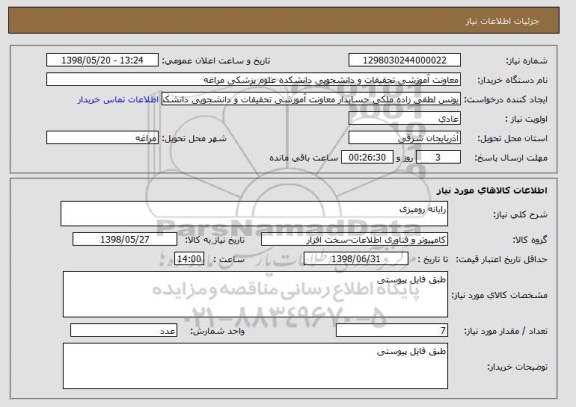Screen dimensions: 576x407
Task: Click the label شماره نیاز
Action: click(526, 61)
